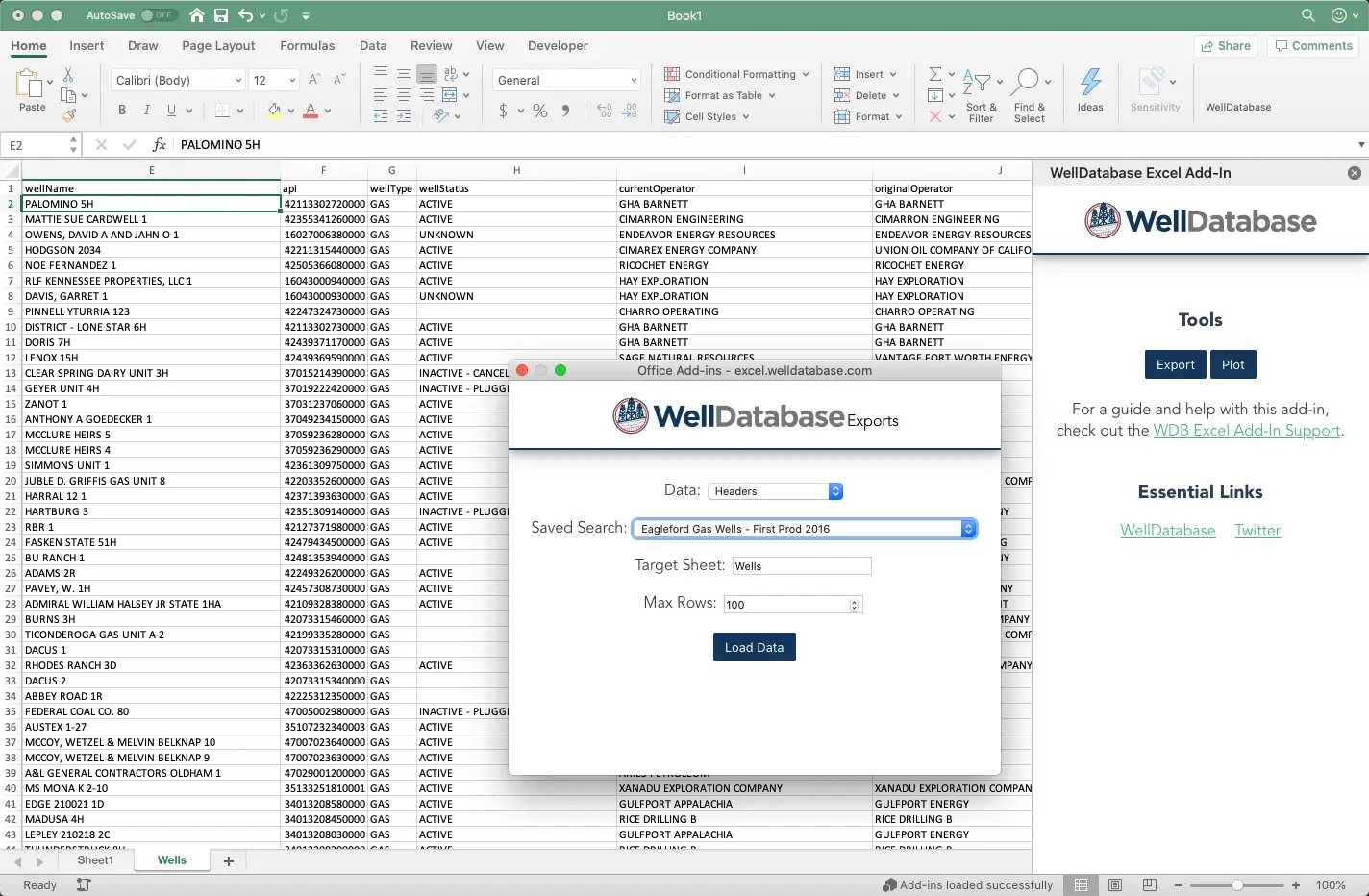Add a new sheet with plus button
The height and width of the screenshot is (896, 1369).
click(229, 861)
